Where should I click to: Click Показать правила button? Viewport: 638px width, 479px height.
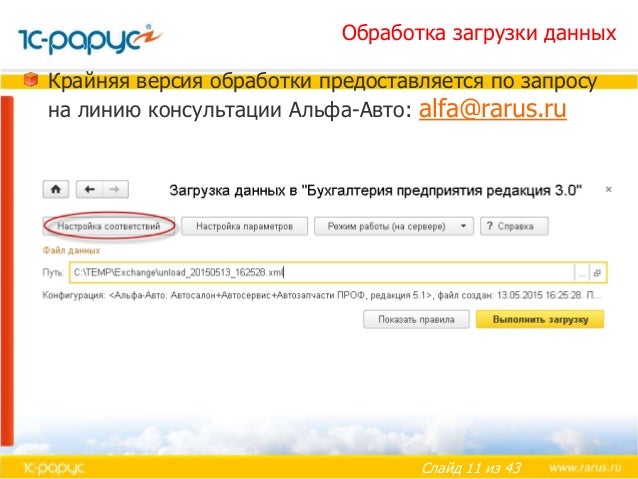pyautogui.click(x=416, y=319)
